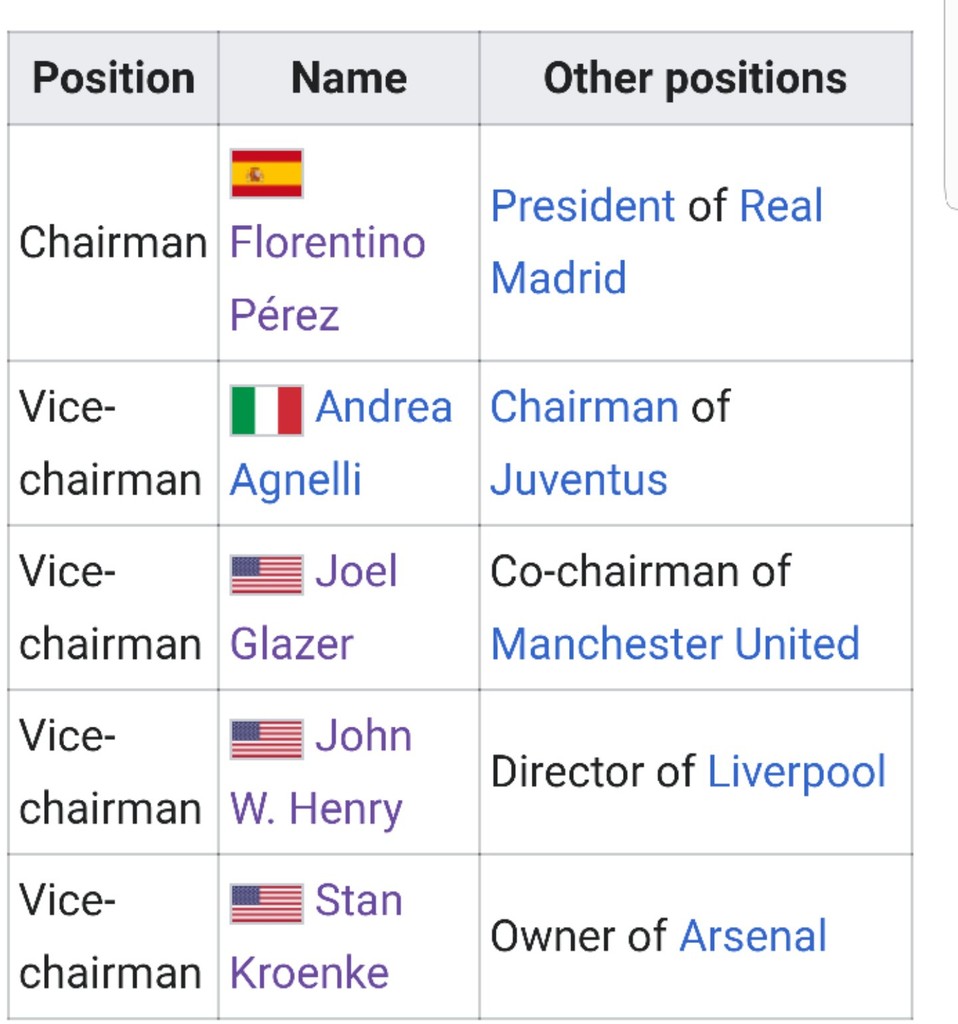958x1024 pixels.
Task: Click the US flag beside Stan
Action: click(266, 903)
